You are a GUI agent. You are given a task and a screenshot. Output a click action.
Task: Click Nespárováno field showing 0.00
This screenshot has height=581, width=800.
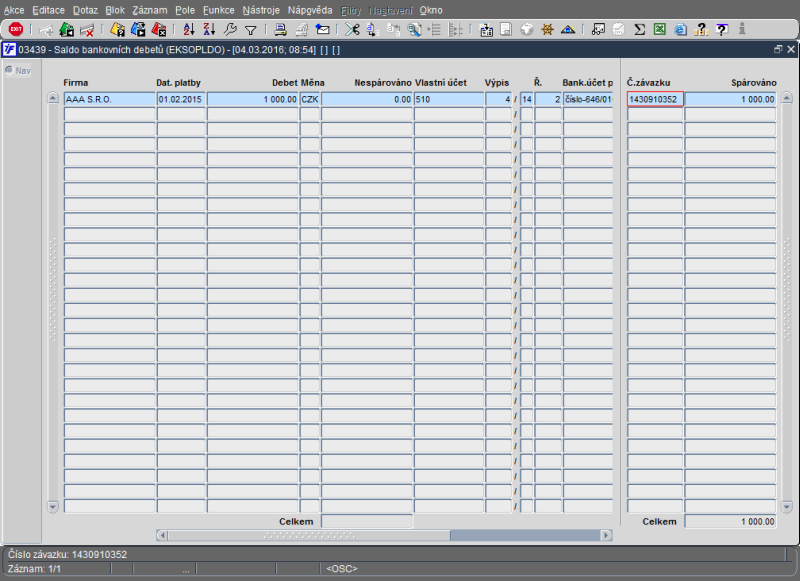pos(367,99)
